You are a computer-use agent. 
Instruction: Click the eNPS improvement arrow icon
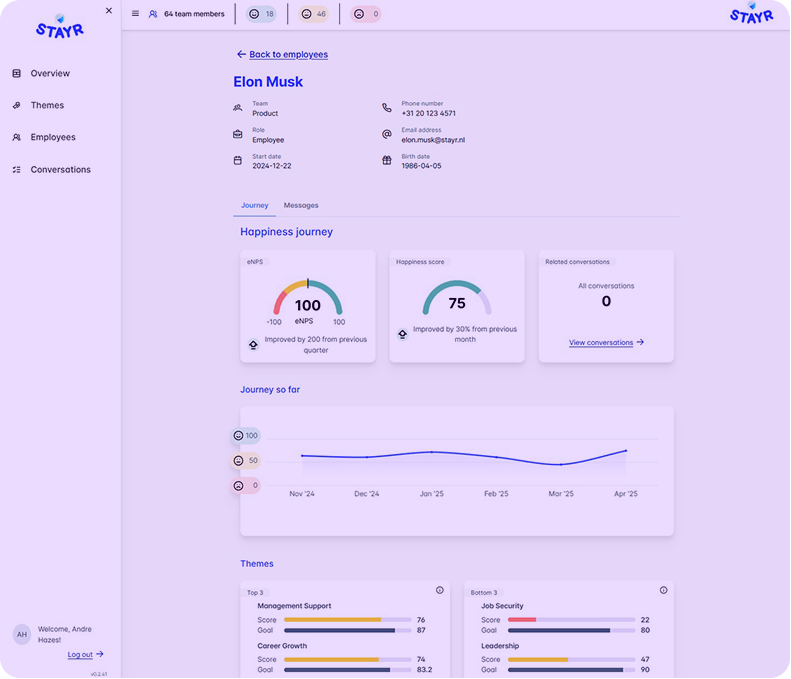[x=253, y=345]
